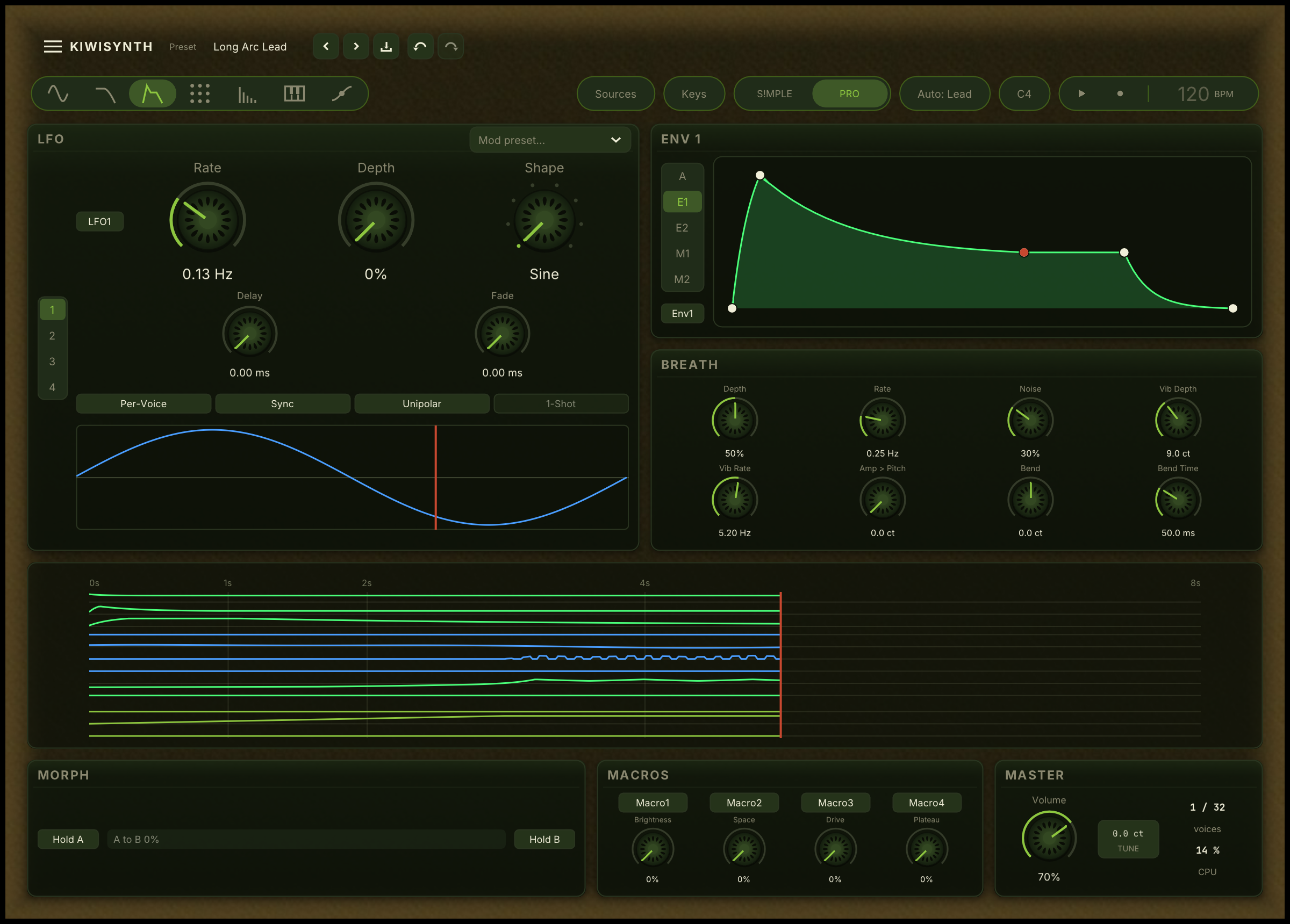The width and height of the screenshot is (1290, 924).
Task: Redo the last change
Action: [450, 47]
